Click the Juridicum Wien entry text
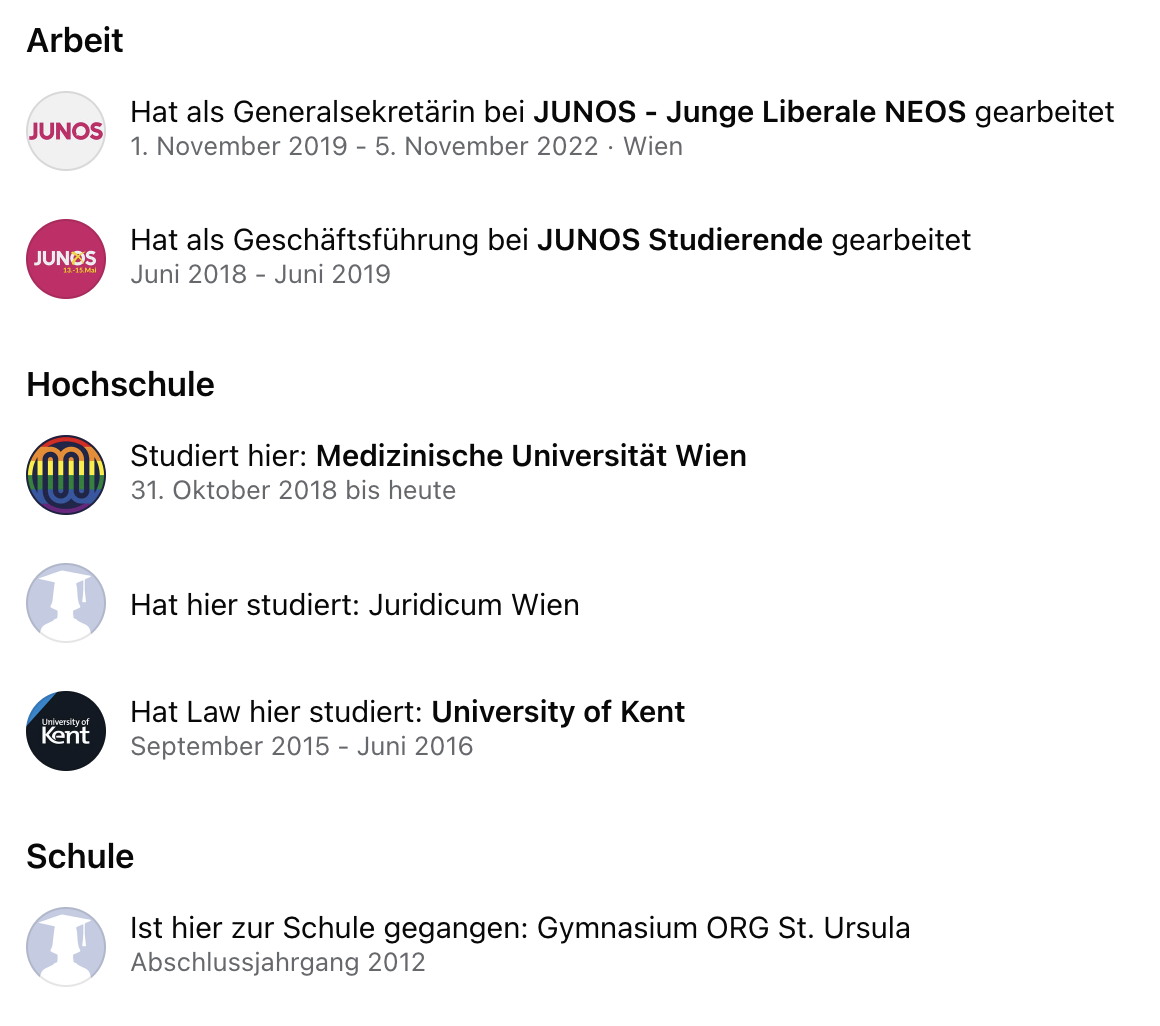Image resolution: width=1160 pixels, height=1026 pixels. pos(354,605)
